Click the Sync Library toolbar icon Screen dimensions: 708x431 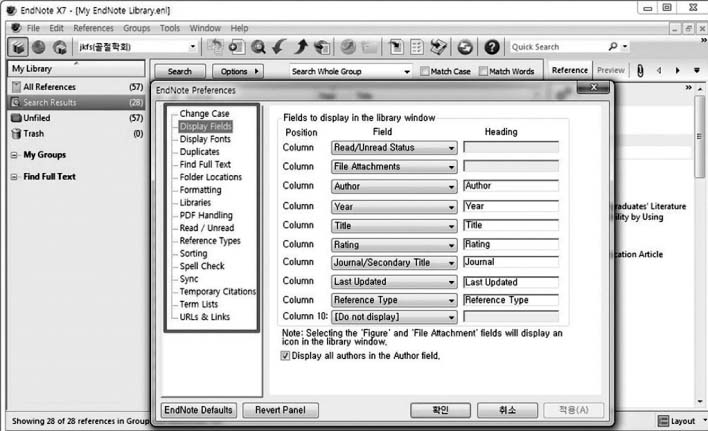point(465,46)
